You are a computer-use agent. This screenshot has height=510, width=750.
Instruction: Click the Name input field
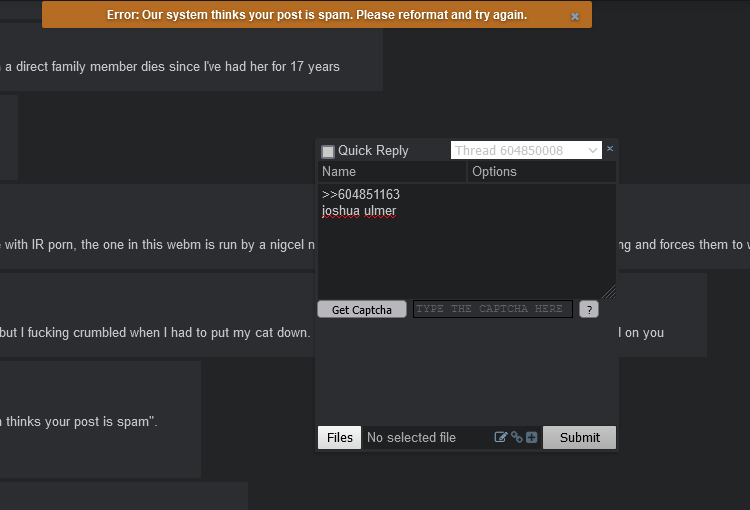[x=392, y=171]
